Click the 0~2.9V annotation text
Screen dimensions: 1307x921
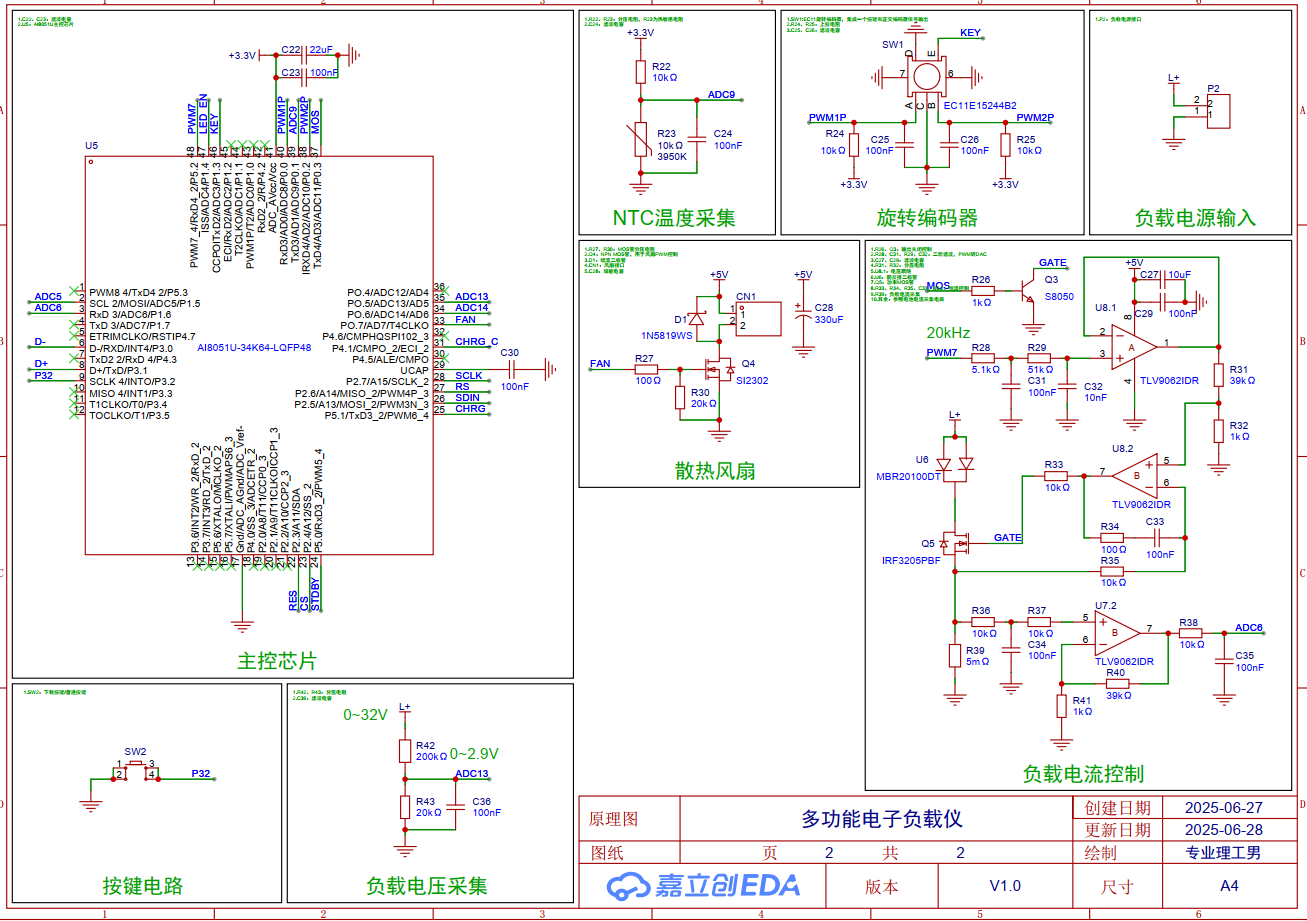pyautogui.click(x=474, y=754)
